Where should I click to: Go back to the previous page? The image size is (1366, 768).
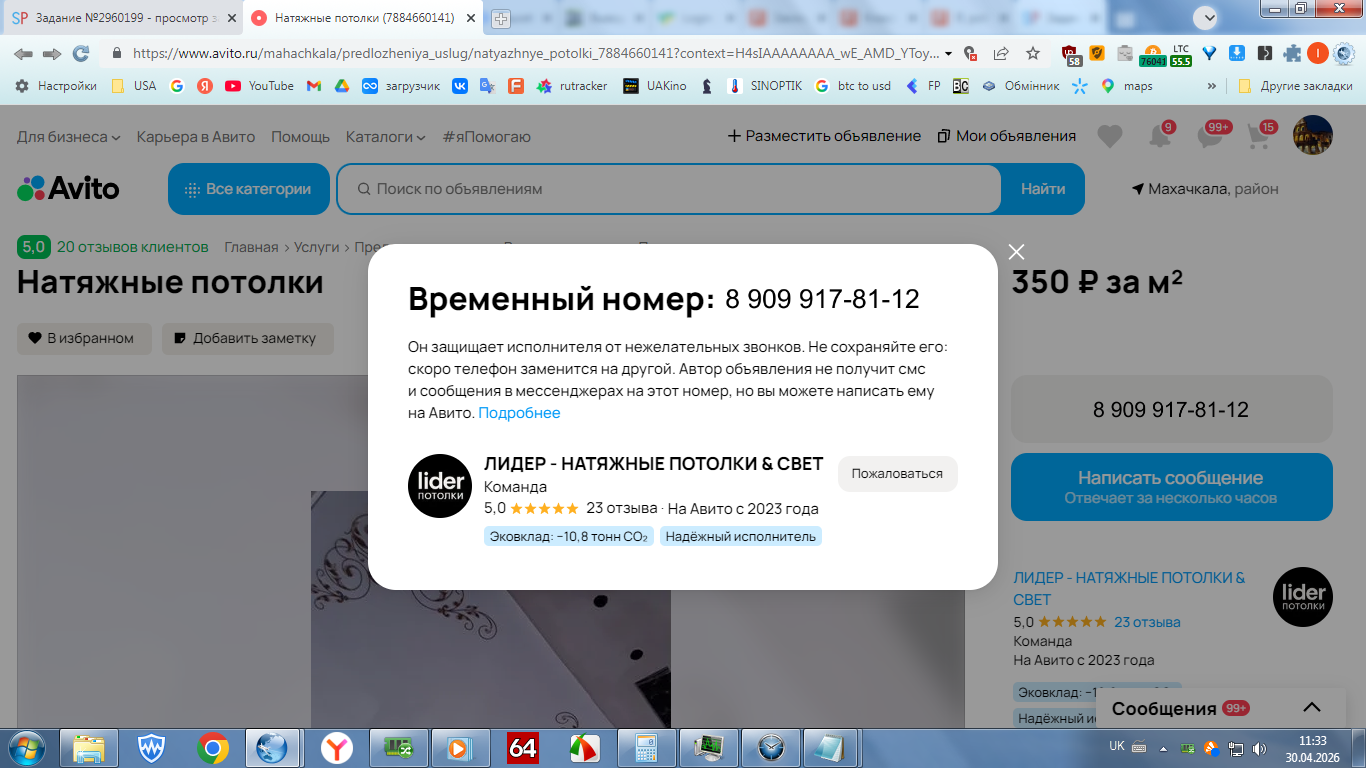[x=23, y=53]
